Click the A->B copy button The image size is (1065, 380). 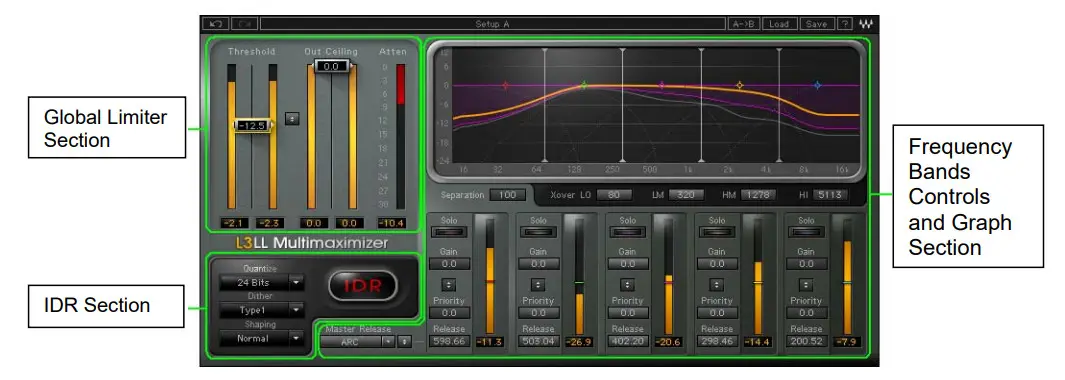(744, 24)
